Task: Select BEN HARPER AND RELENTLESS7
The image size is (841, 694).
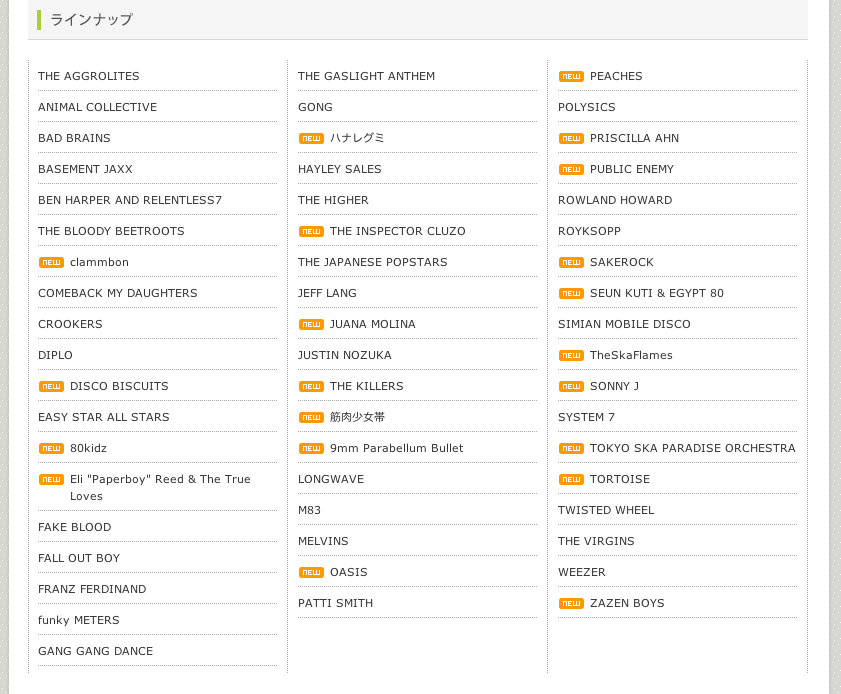Action: tap(130, 200)
